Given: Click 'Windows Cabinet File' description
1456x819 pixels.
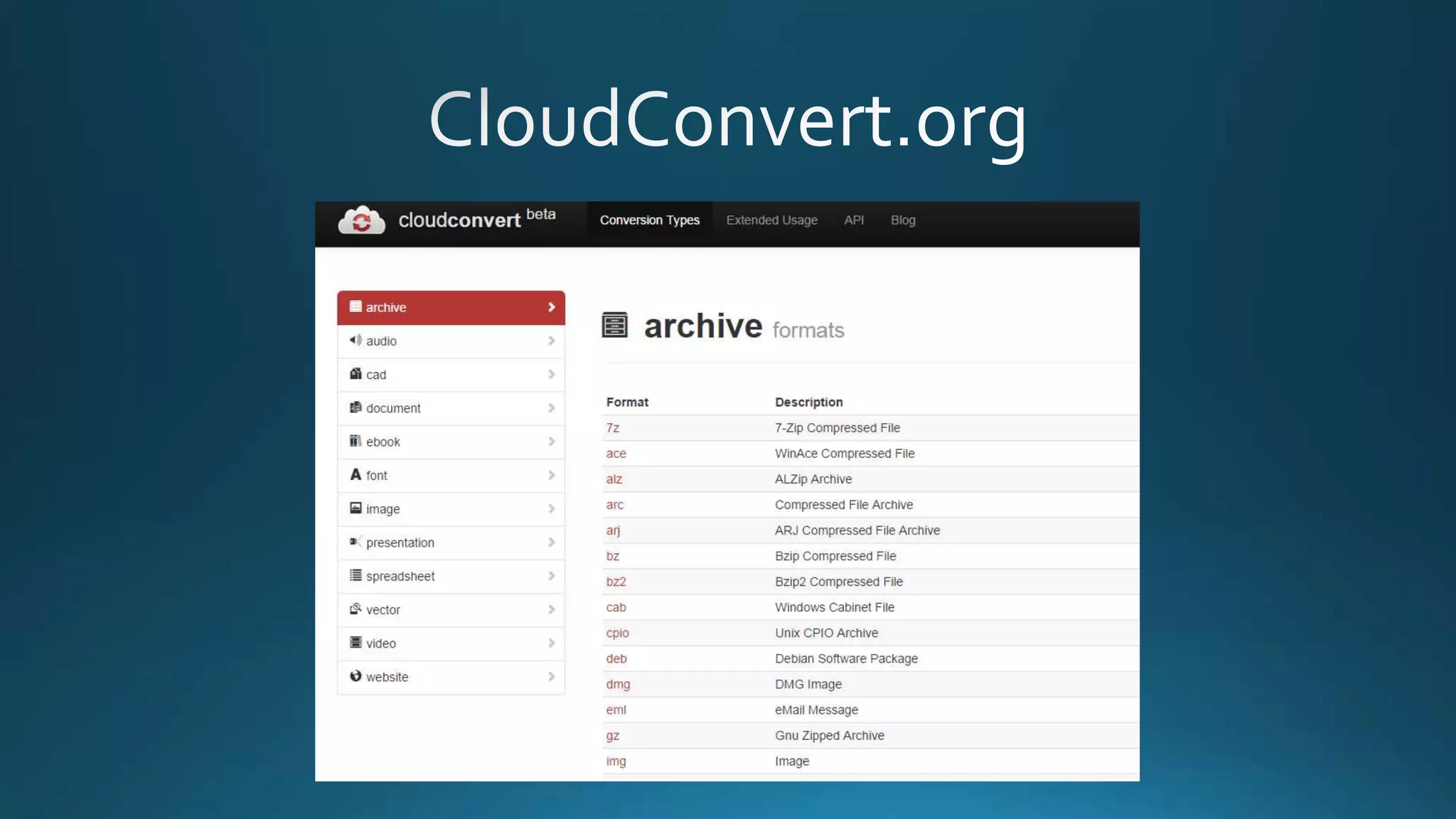Looking at the screenshot, I should tap(835, 607).
